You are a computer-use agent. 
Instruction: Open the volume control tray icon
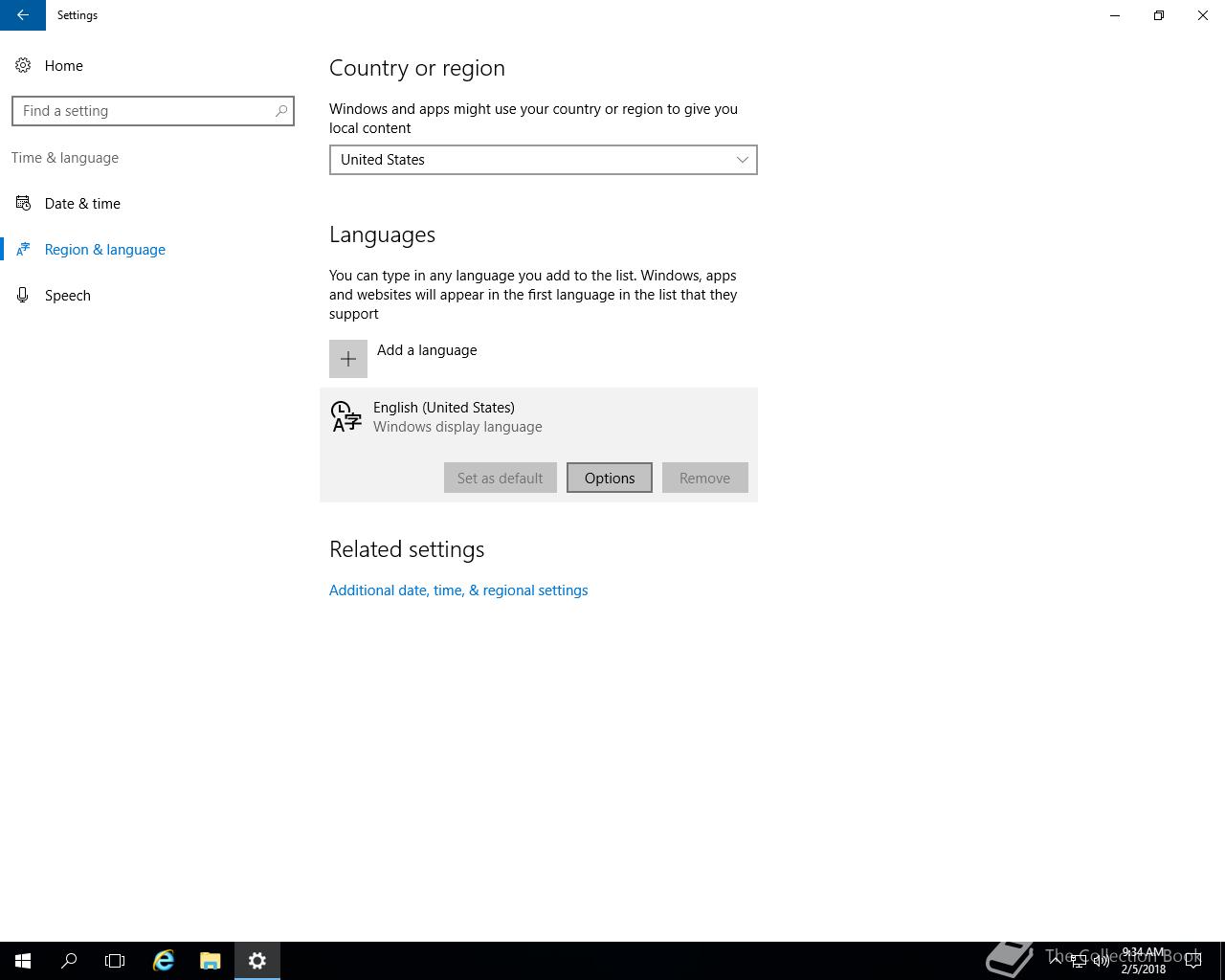pyautogui.click(x=1102, y=962)
